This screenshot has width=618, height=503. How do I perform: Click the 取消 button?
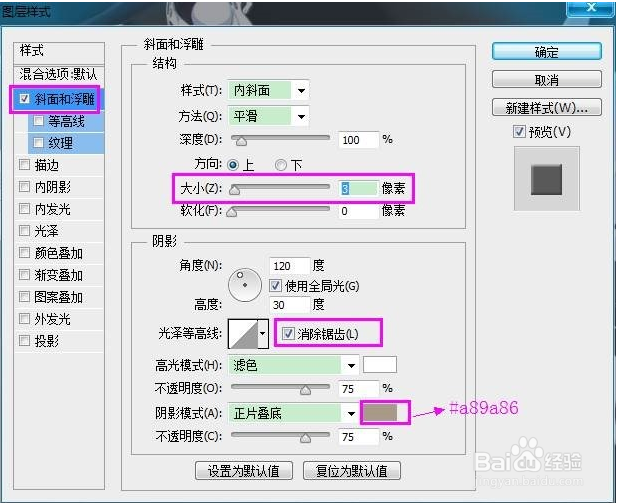546,80
